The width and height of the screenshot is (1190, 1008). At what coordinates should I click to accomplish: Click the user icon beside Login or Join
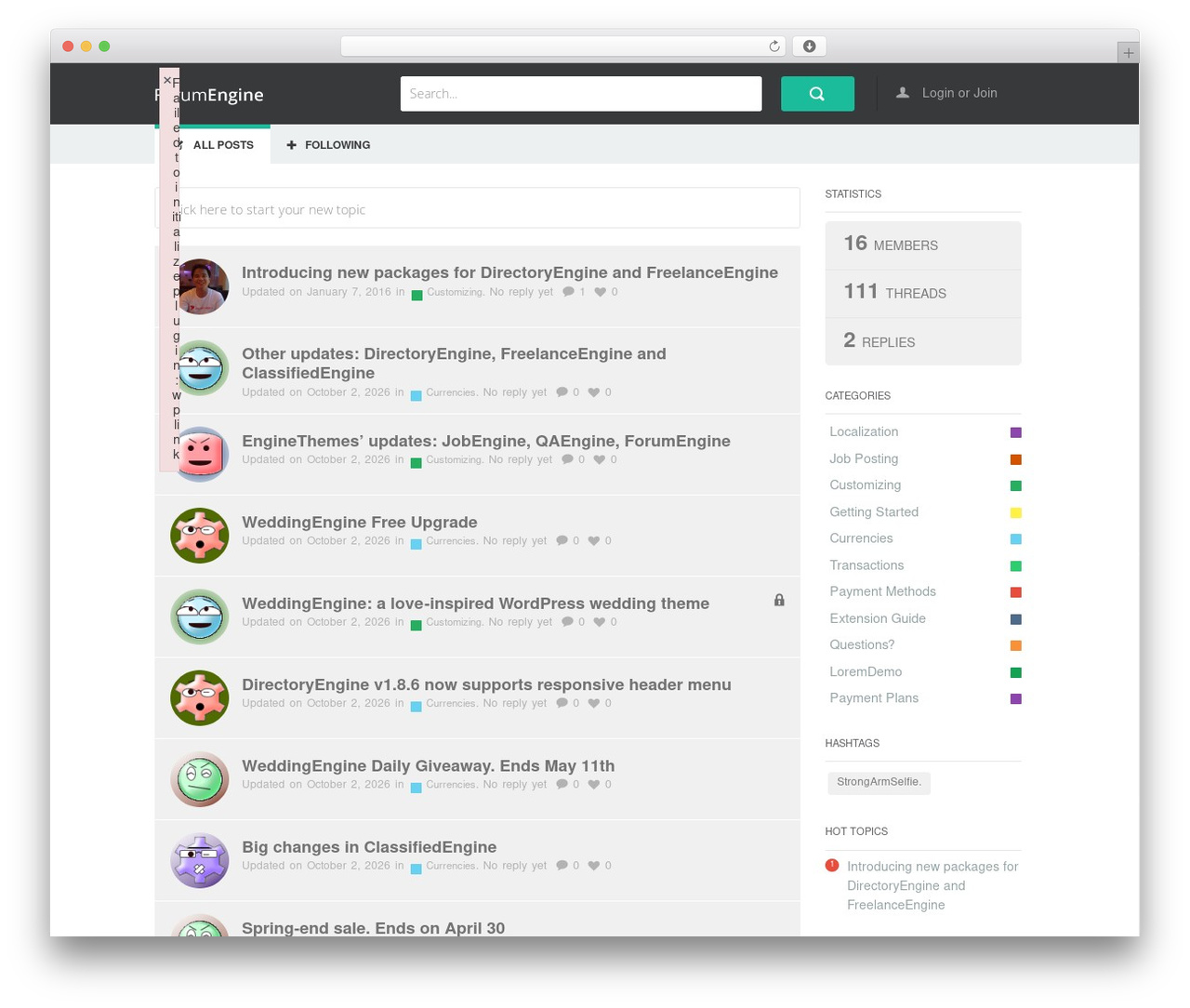(x=902, y=93)
